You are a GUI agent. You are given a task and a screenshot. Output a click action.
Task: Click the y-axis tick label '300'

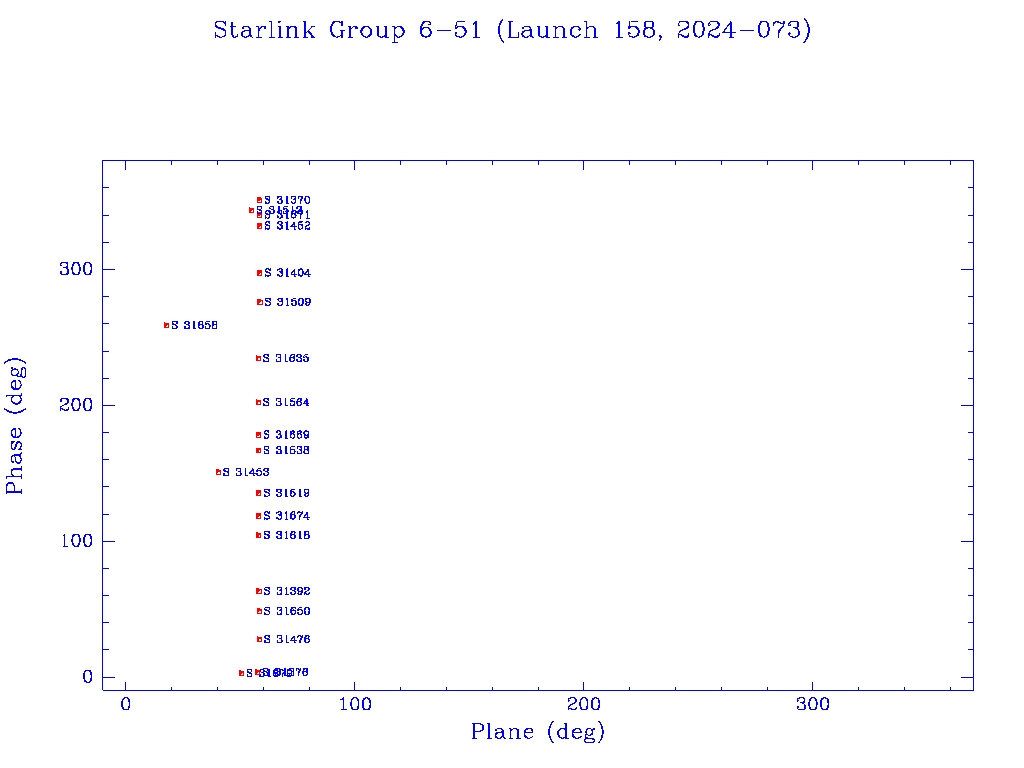tap(76, 269)
